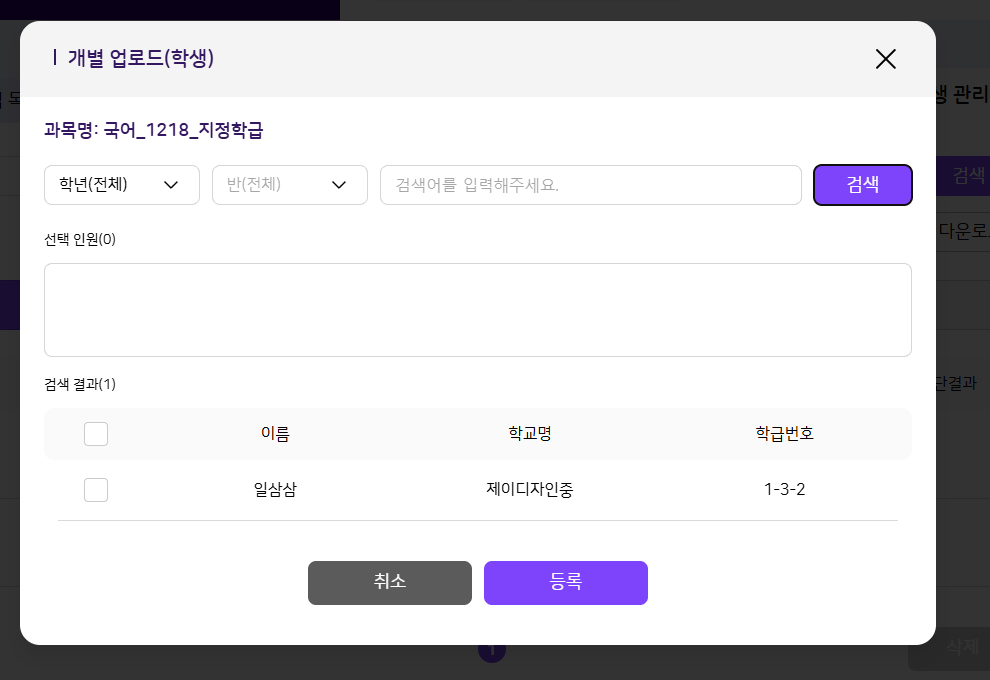Close the 개별 업로드(학생) dialog with X
The width and height of the screenshot is (990, 680).
(x=885, y=59)
